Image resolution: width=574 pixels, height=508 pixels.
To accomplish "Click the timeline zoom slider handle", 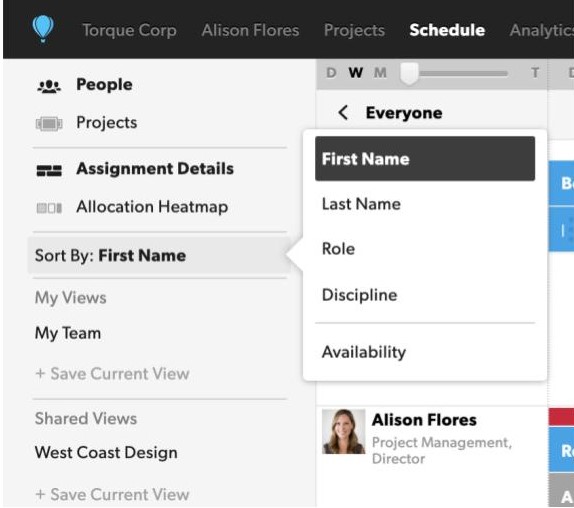I will pyautogui.click(x=409, y=73).
